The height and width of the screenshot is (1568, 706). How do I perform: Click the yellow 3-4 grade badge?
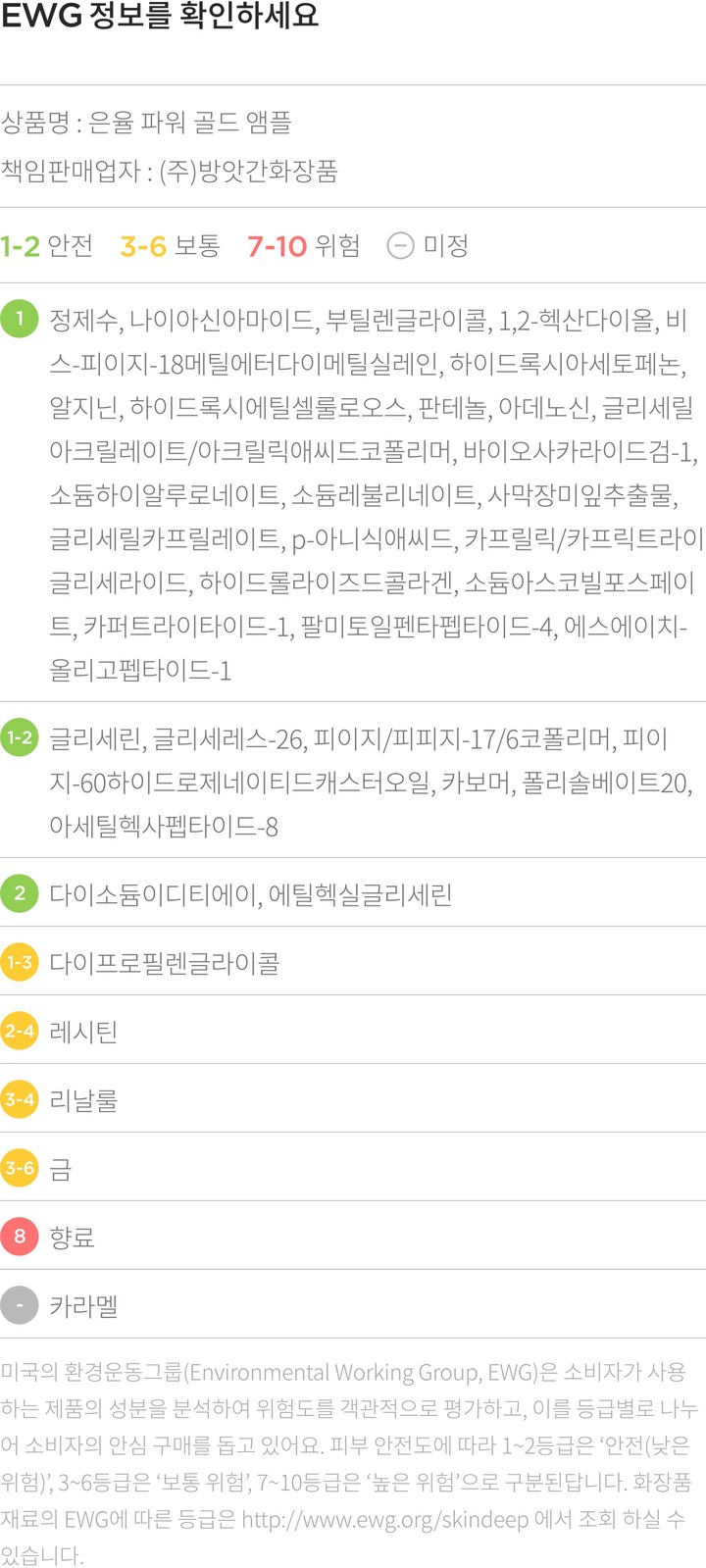point(20,1099)
